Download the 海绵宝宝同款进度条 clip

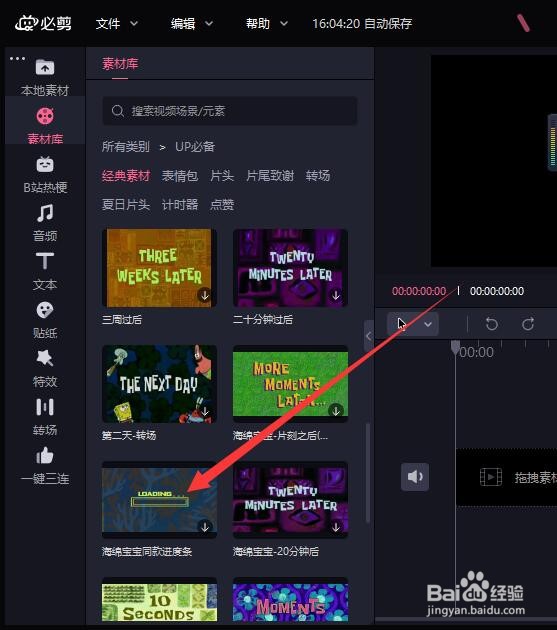(205, 526)
